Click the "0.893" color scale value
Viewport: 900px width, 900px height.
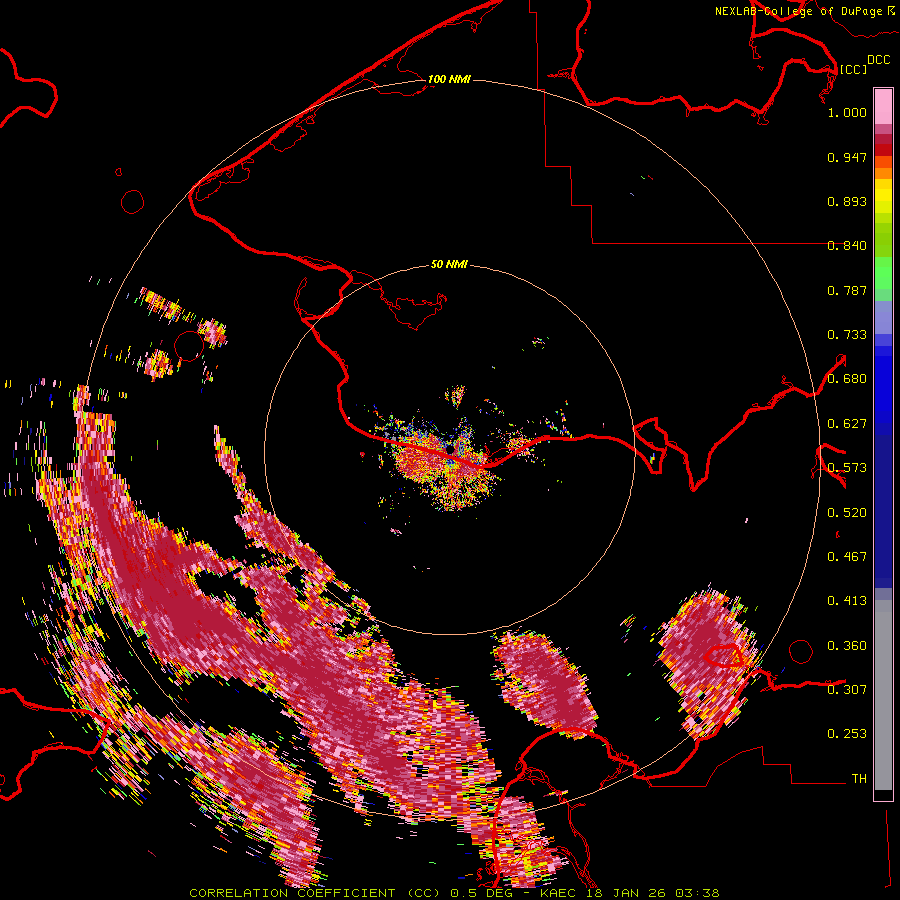[x=847, y=201]
